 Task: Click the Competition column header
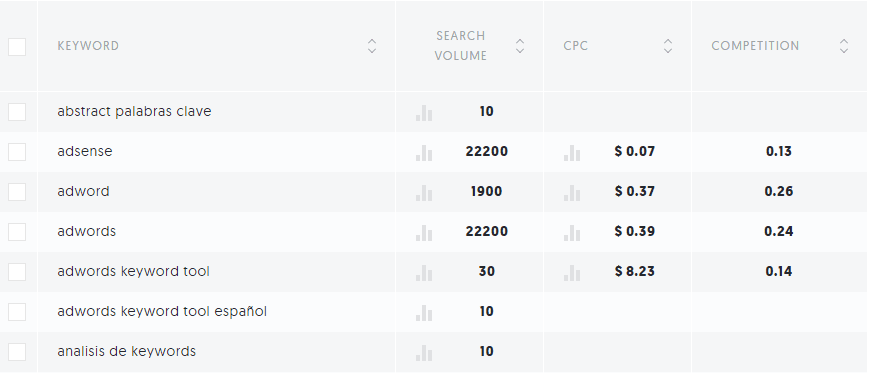click(755, 46)
